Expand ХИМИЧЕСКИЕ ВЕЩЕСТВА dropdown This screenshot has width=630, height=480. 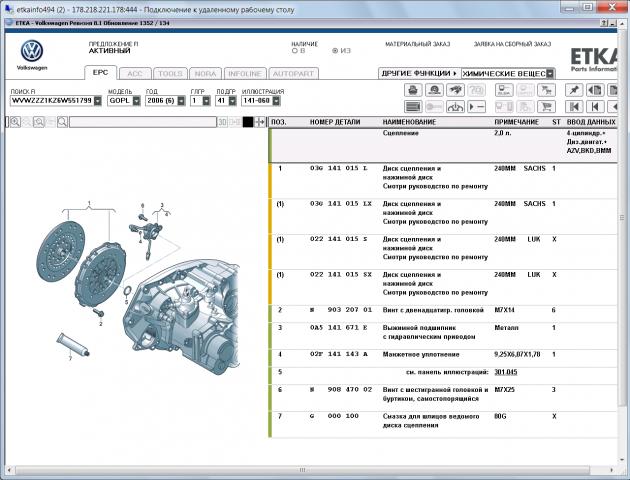[x=550, y=74]
